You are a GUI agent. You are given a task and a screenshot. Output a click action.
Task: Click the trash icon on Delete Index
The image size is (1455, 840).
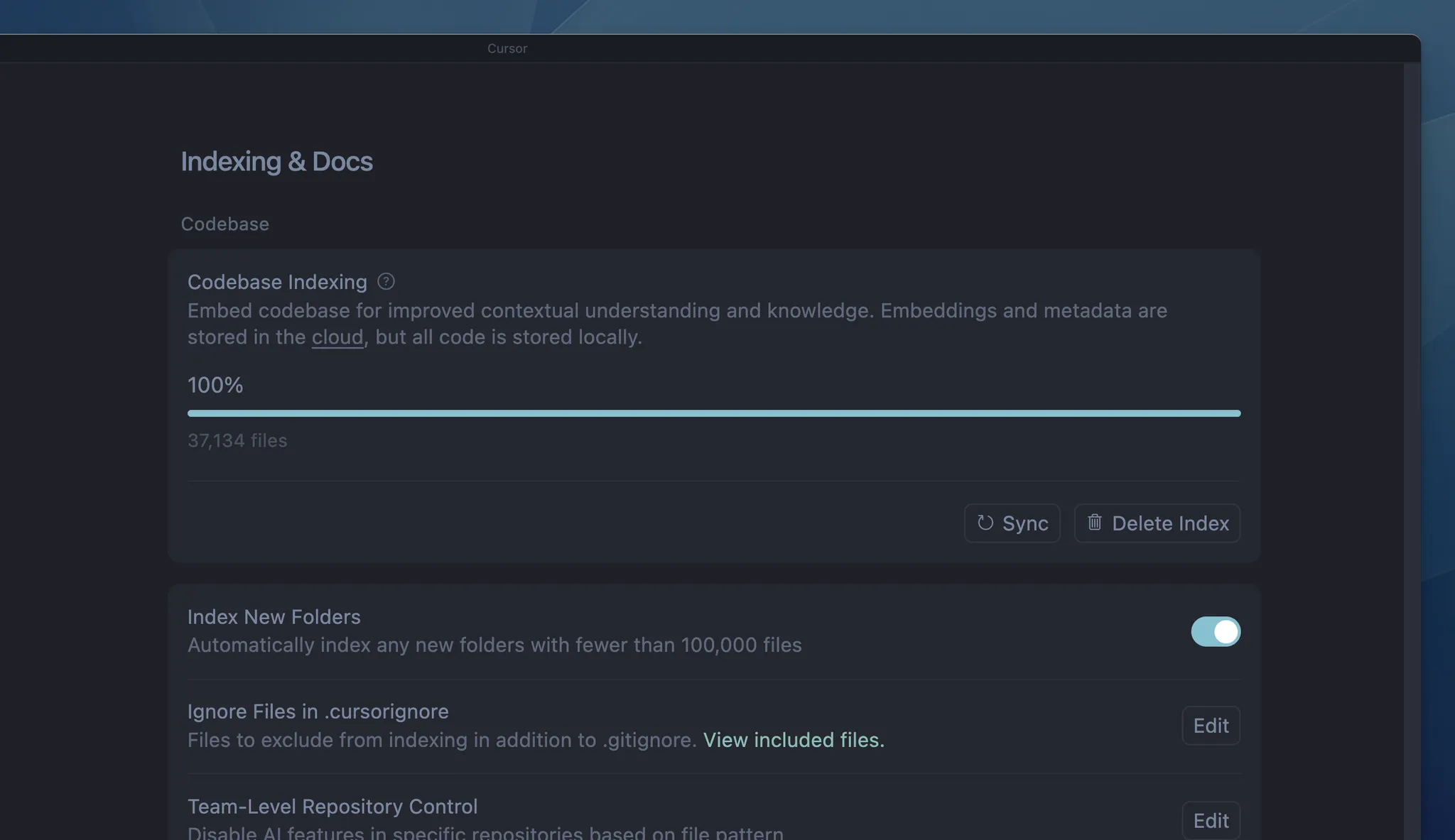(1094, 523)
